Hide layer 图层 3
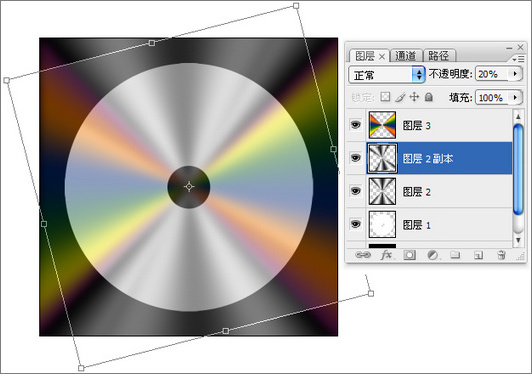Viewport: 532px width, 374px height. pyautogui.click(x=356, y=125)
